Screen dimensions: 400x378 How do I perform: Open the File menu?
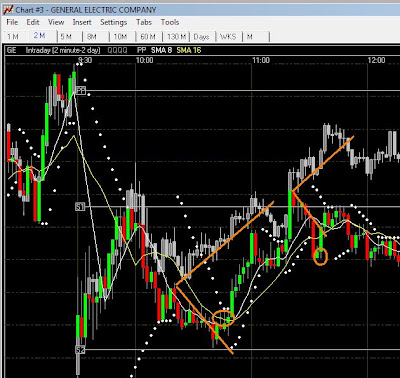point(12,22)
